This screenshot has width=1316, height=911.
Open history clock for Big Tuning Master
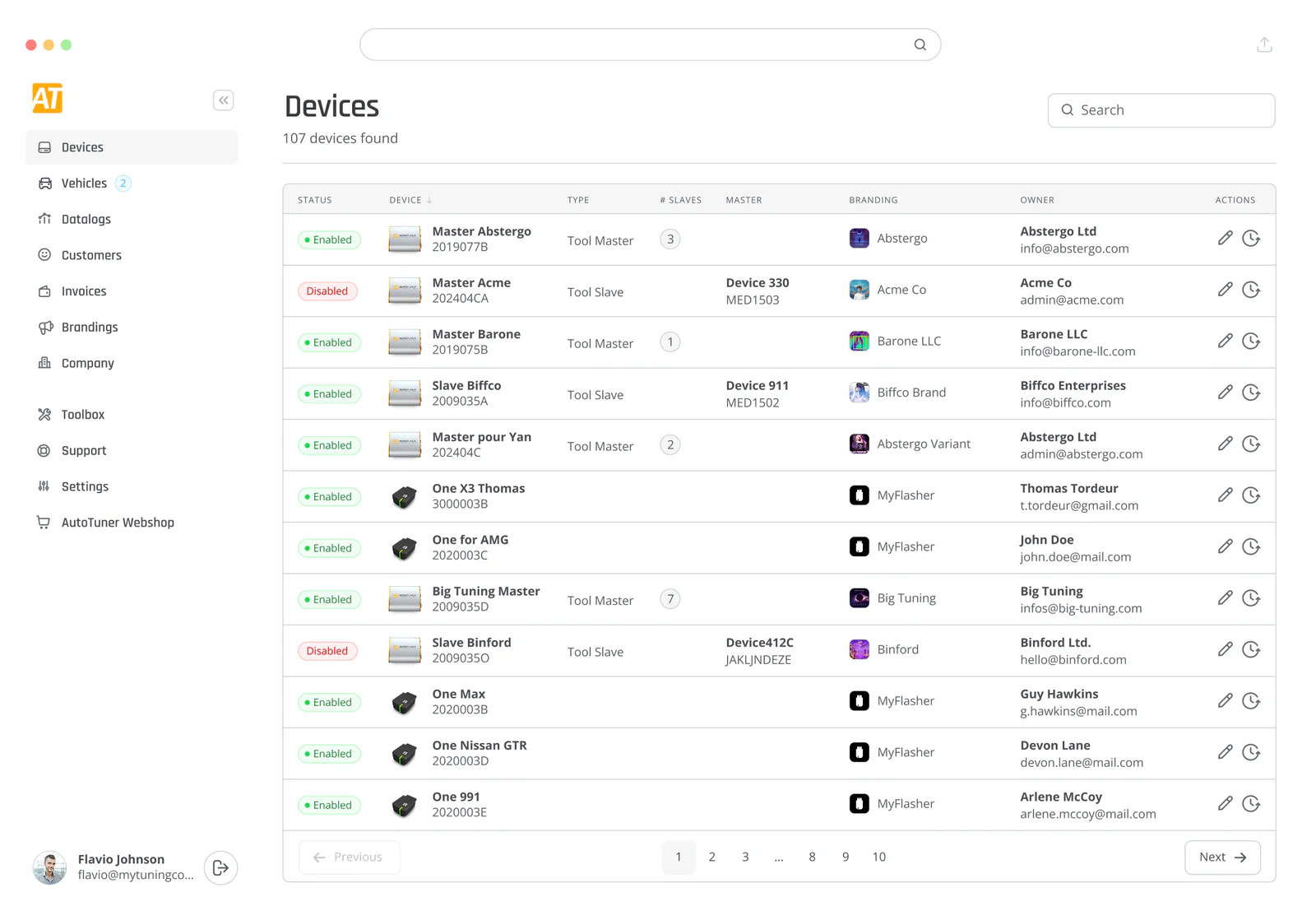coord(1251,598)
